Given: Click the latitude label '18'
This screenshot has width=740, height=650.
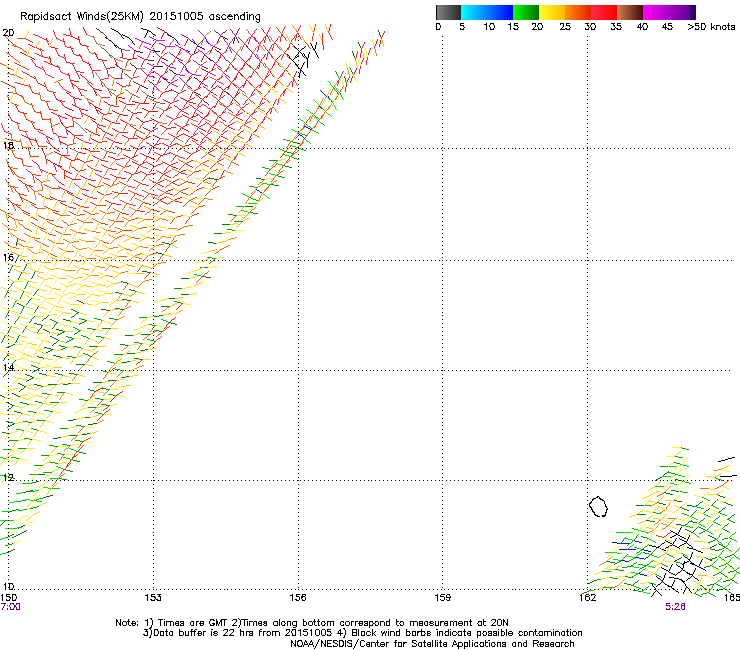Looking at the screenshot, I should pyautogui.click(x=8, y=145).
